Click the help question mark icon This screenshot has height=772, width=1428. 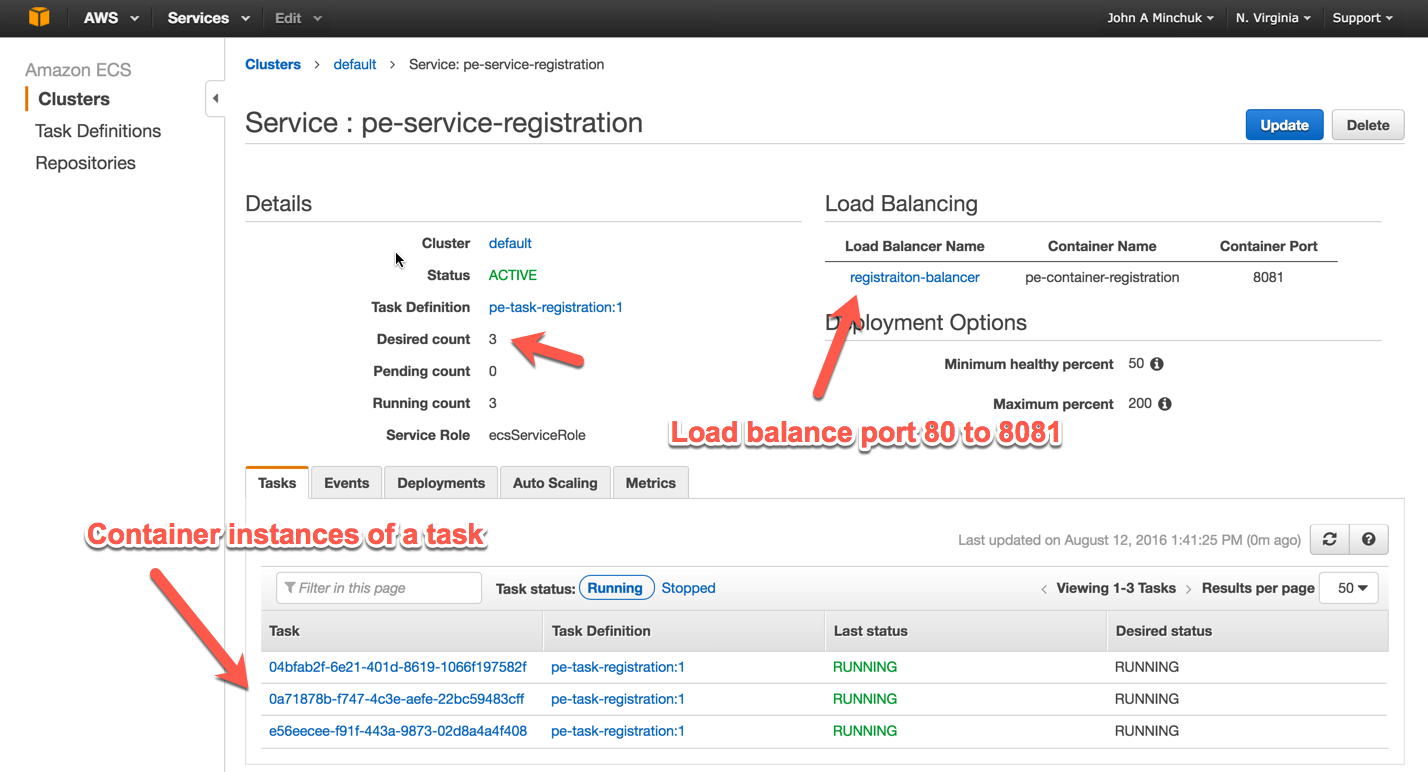click(1368, 539)
